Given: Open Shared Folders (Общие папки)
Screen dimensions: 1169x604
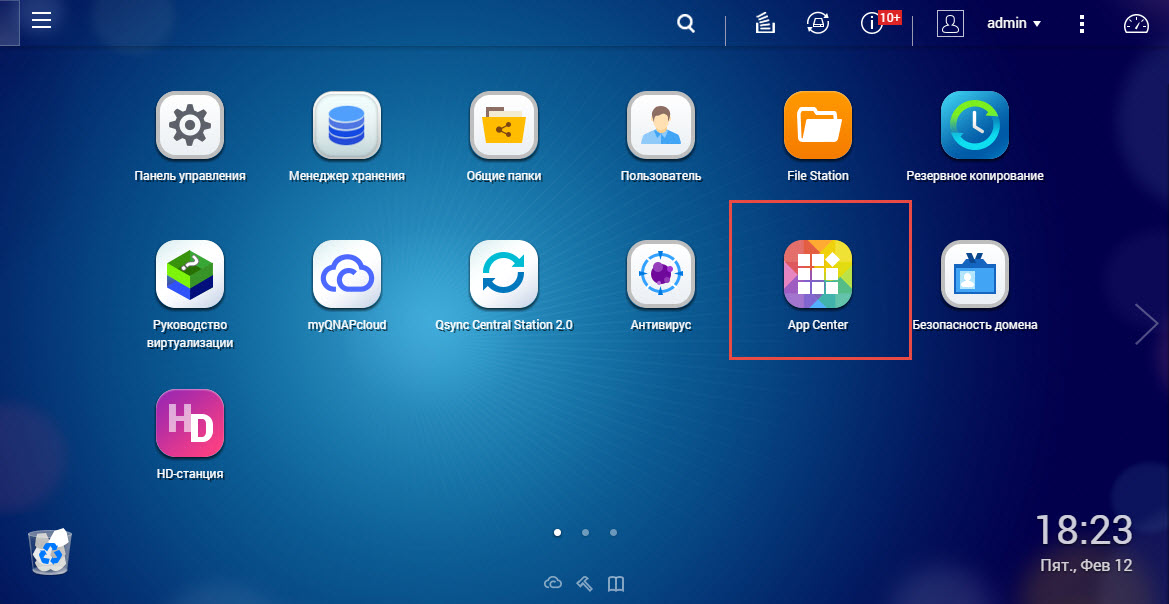Looking at the screenshot, I should coord(504,125).
